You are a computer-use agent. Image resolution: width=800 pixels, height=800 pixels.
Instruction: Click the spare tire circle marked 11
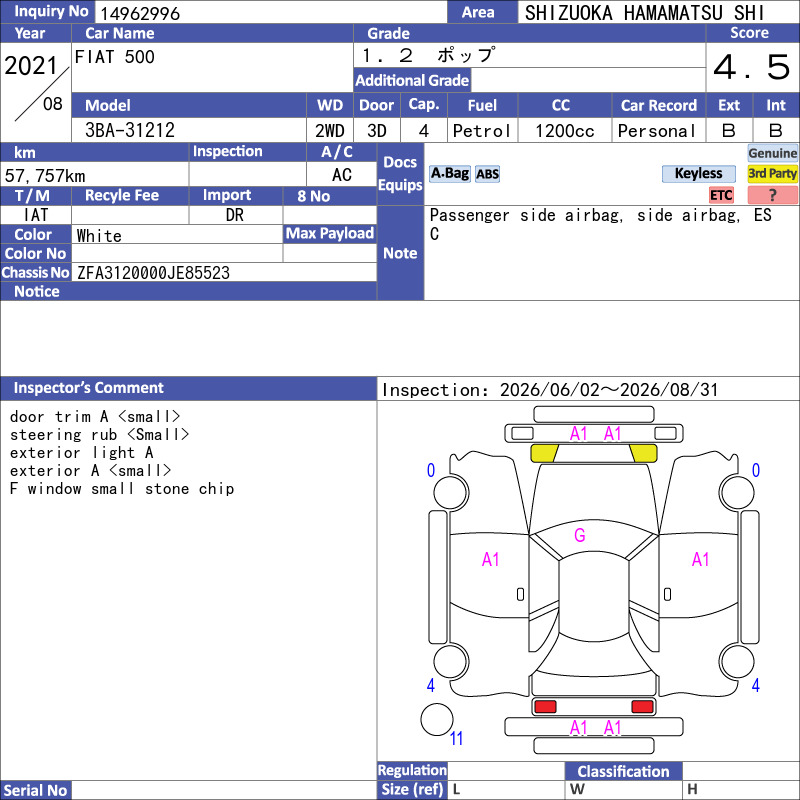tap(437, 719)
